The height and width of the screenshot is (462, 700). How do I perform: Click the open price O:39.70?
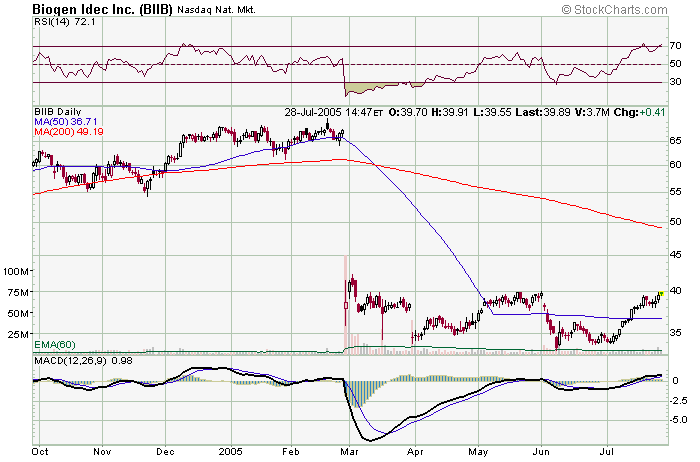(x=408, y=112)
